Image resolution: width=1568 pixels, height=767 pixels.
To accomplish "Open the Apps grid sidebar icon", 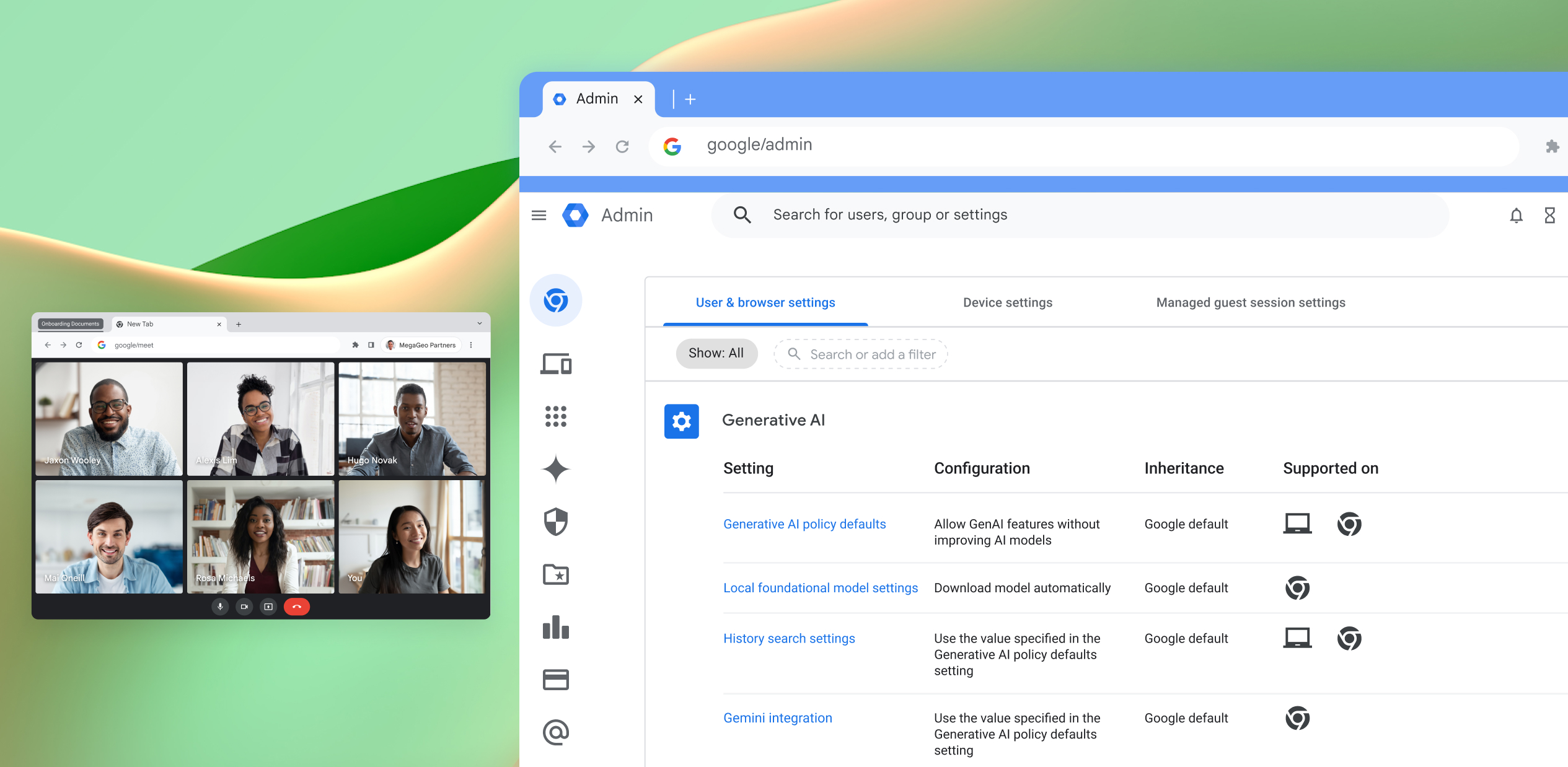I will [555, 416].
